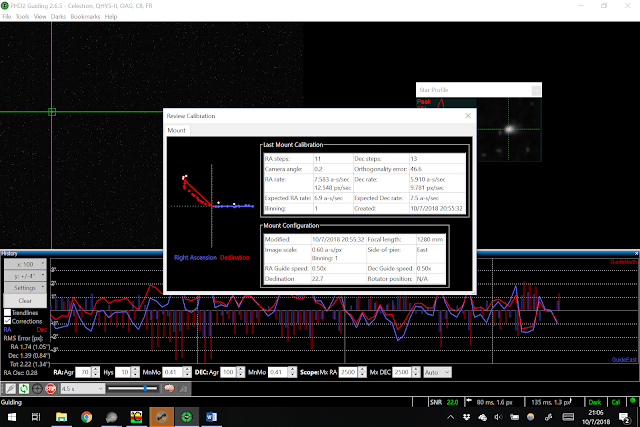Open the Help menu
640x427 pixels.
click(x=111, y=16)
